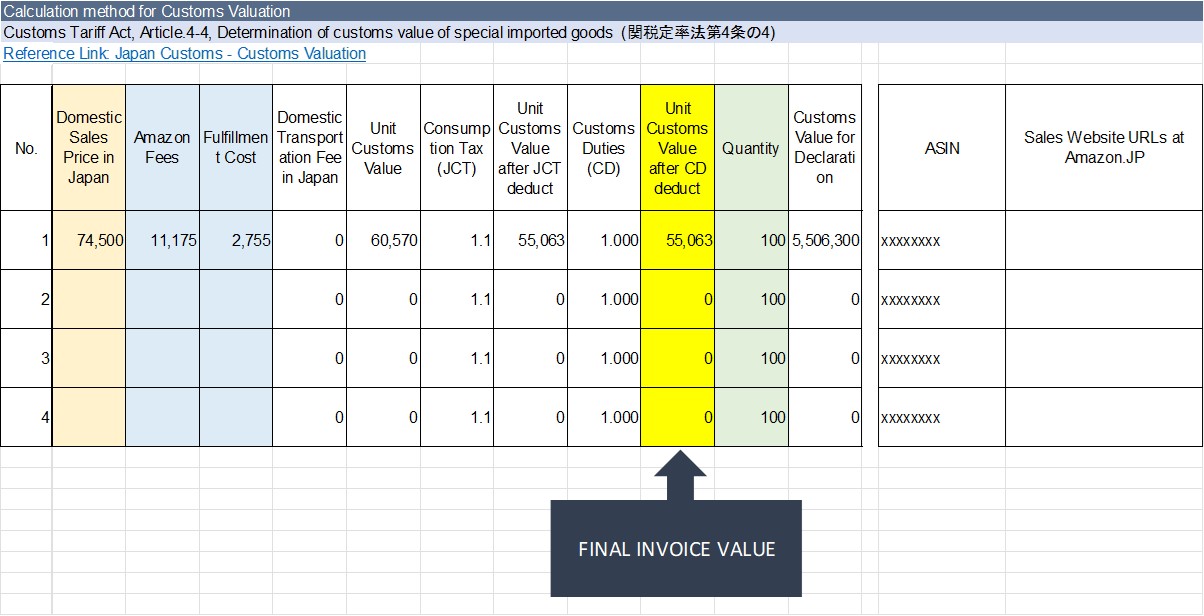Image resolution: width=1204 pixels, height=616 pixels.
Task: Click the Unit Customs Value cell 60,570
Action: coord(383,241)
